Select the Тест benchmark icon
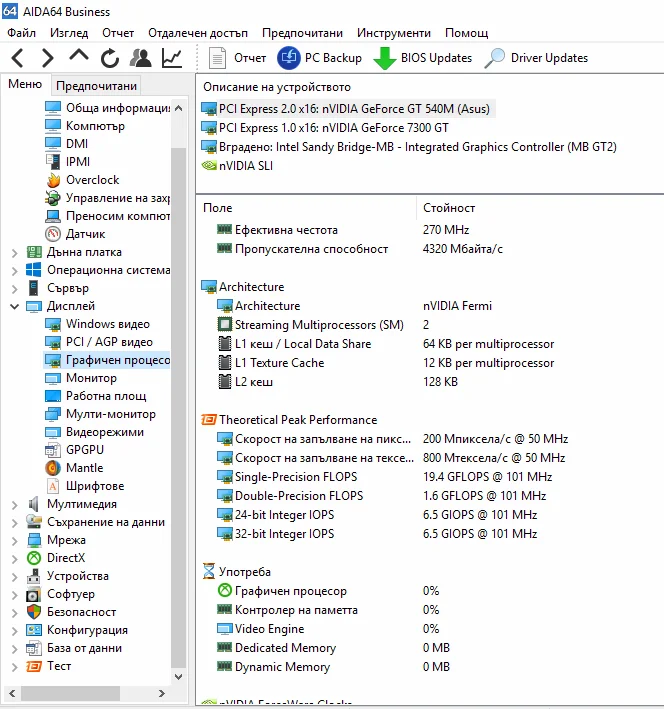664x709 pixels. tap(34, 666)
